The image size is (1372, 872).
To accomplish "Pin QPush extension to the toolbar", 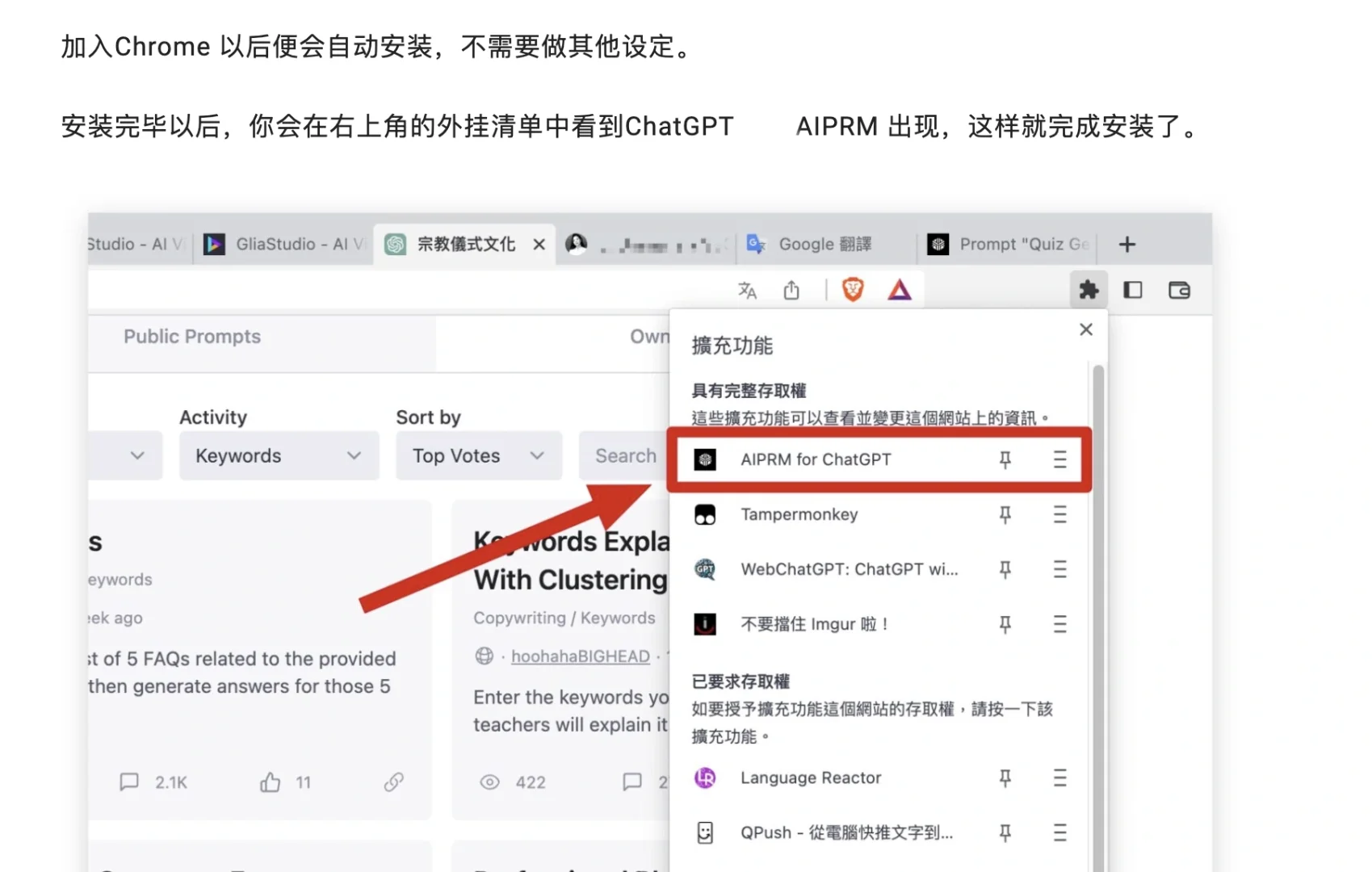I will [x=1005, y=832].
